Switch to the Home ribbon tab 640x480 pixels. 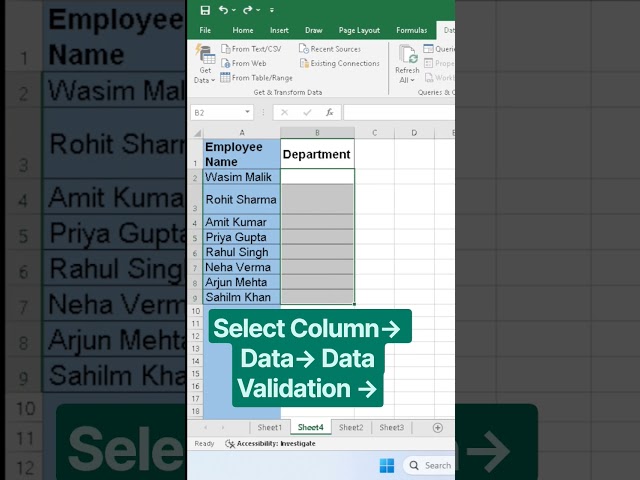(243, 30)
